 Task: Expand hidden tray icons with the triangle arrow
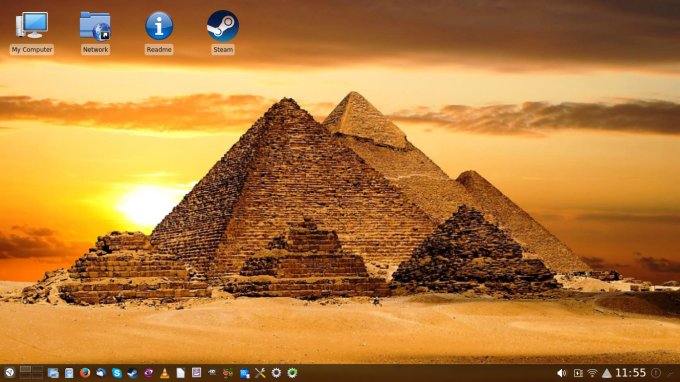pyautogui.click(x=607, y=373)
